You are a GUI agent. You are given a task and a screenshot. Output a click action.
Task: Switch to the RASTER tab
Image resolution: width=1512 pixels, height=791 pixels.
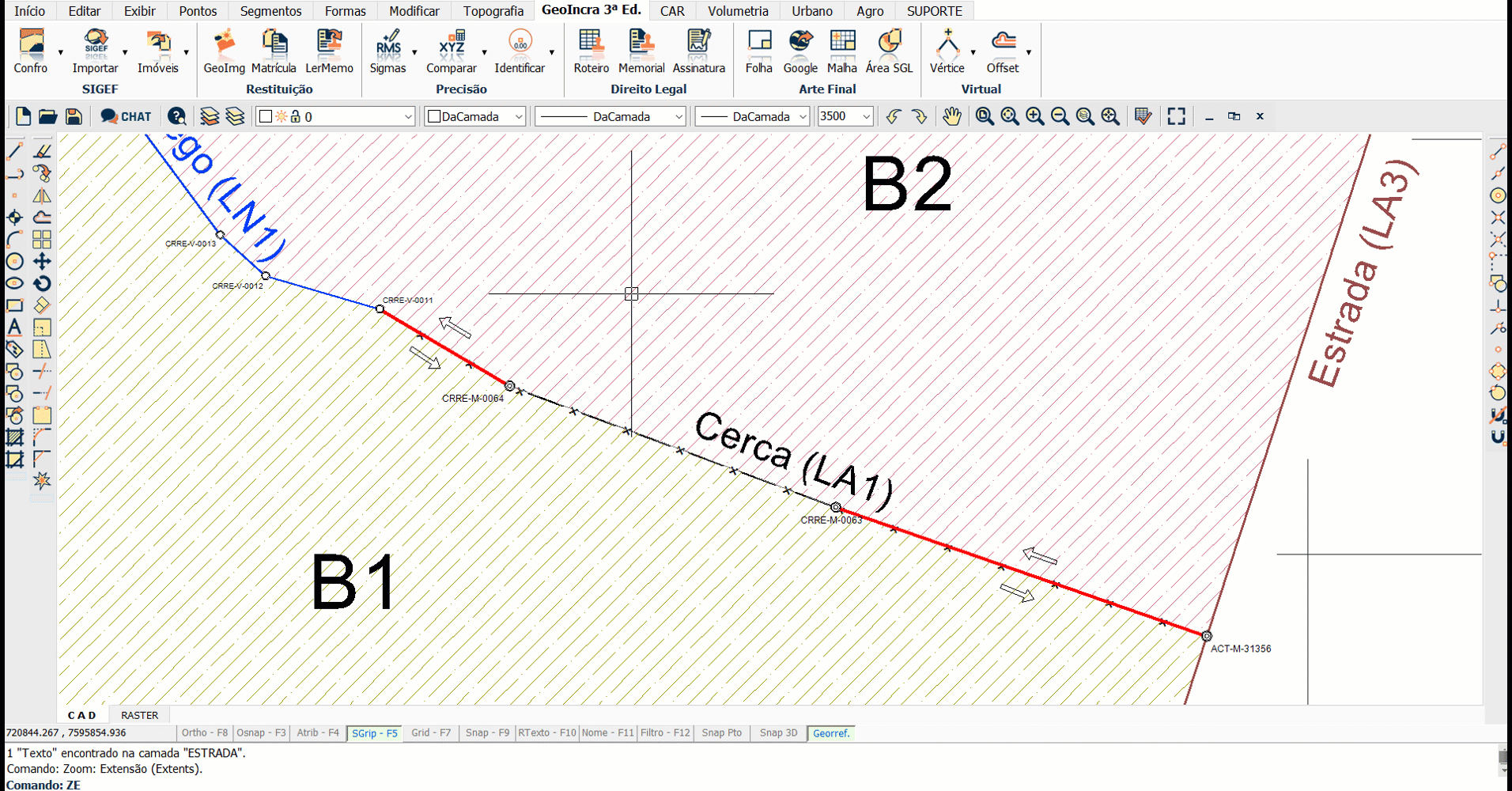coord(139,715)
